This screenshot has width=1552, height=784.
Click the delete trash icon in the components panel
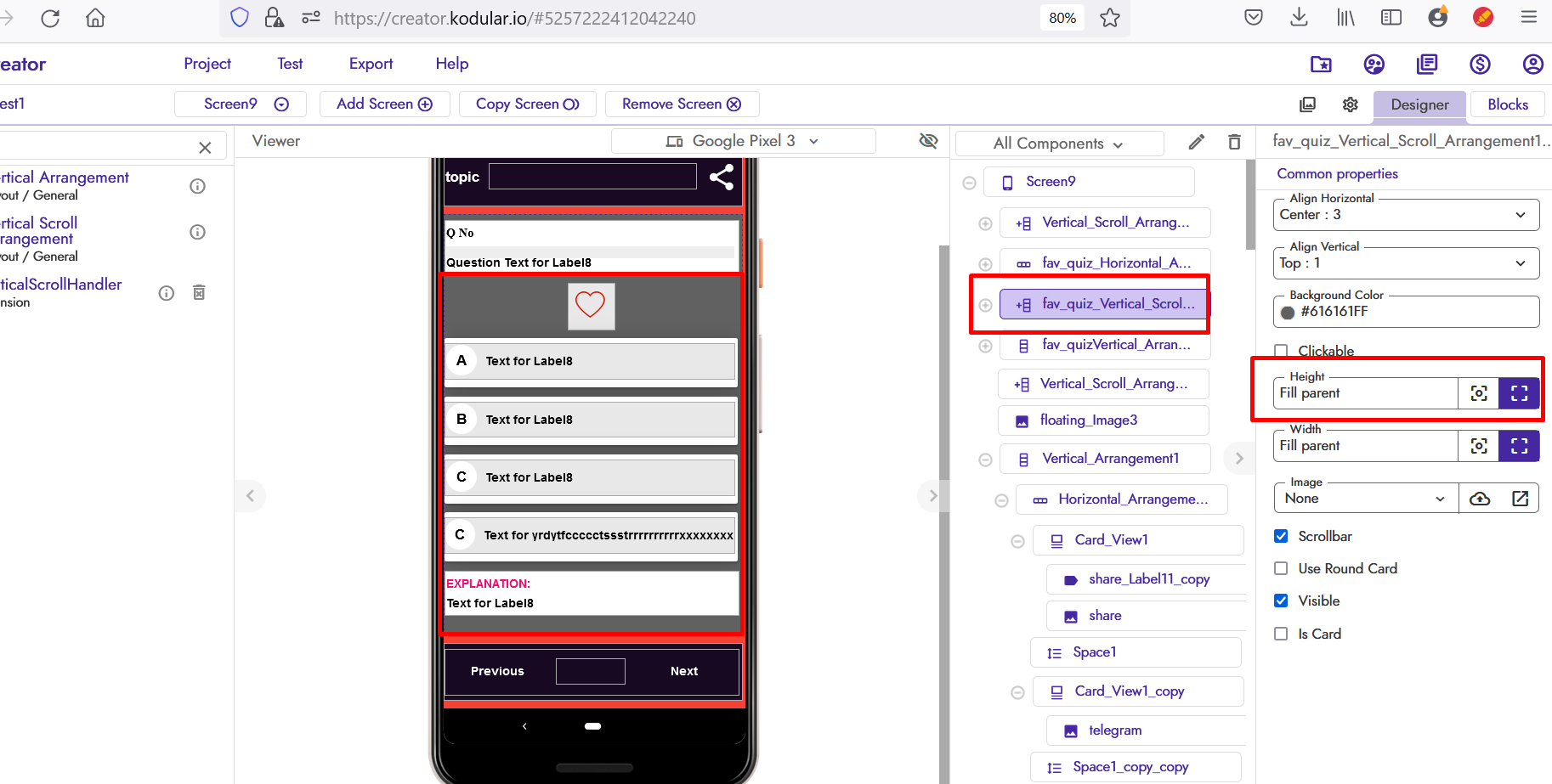(x=1234, y=142)
